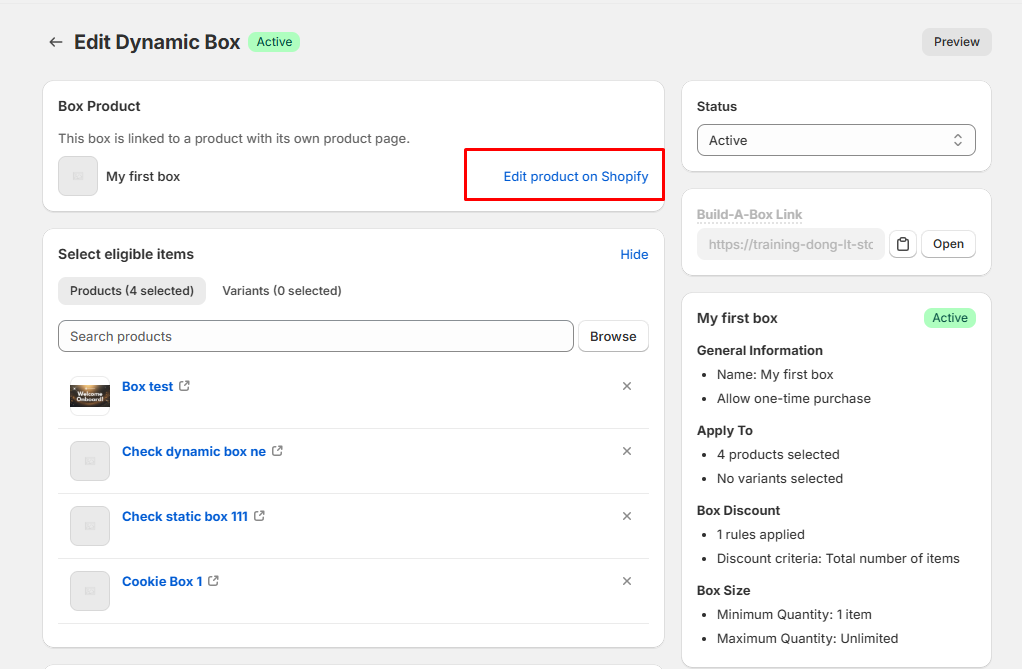
Task: Remove Check static box 111 from list
Action: coord(627,516)
